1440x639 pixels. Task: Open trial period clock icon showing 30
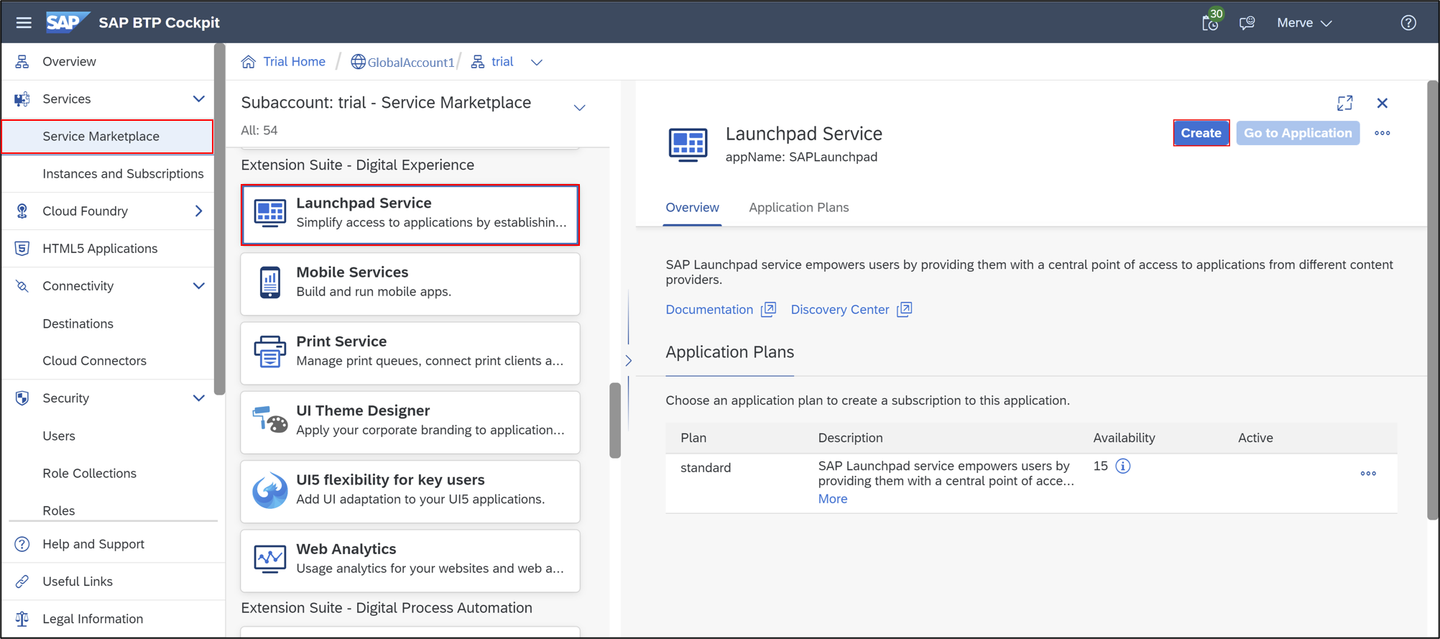pos(1211,22)
